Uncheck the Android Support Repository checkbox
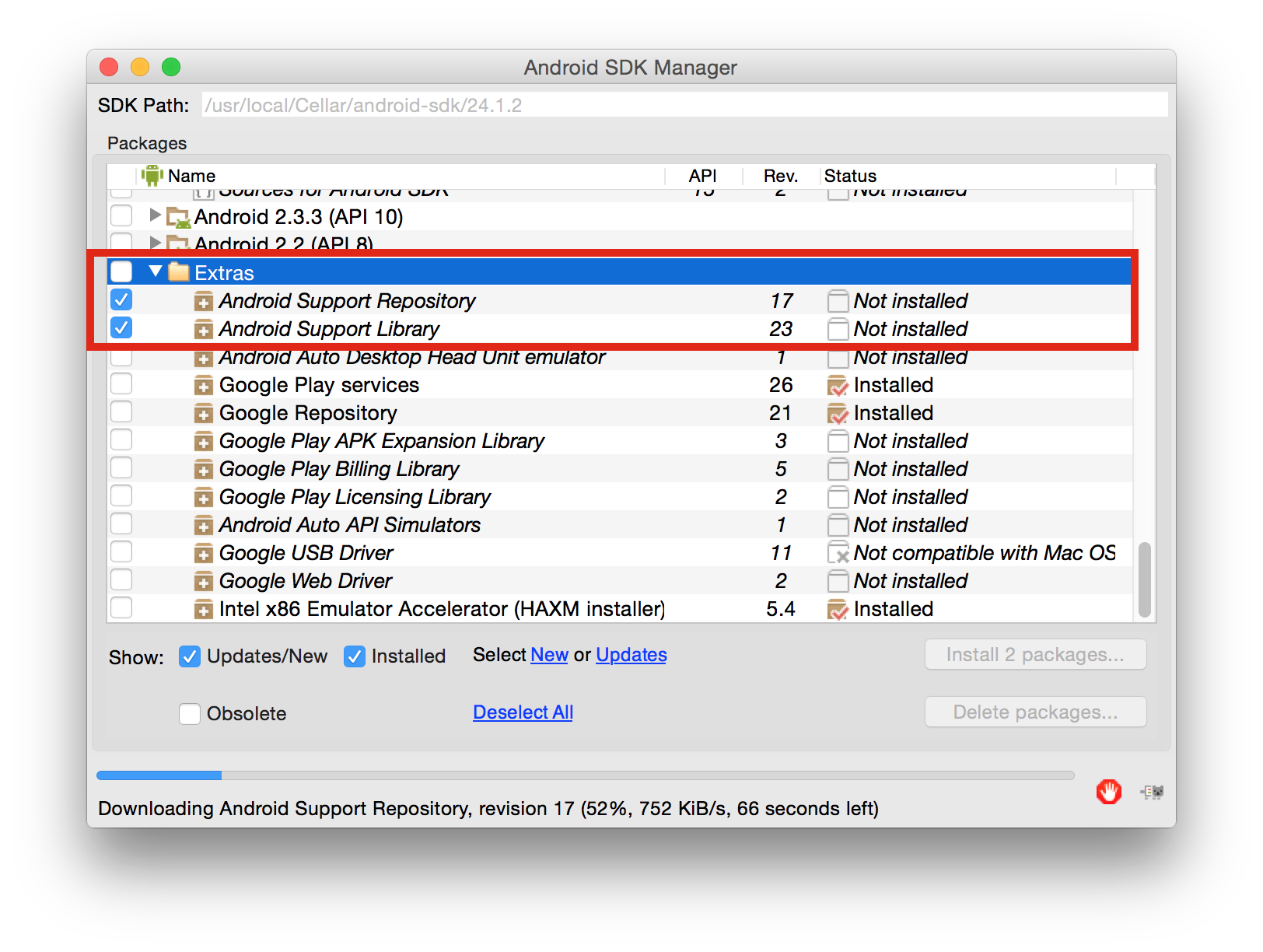Viewport: 1263px width, 952px height. pyautogui.click(x=121, y=299)
